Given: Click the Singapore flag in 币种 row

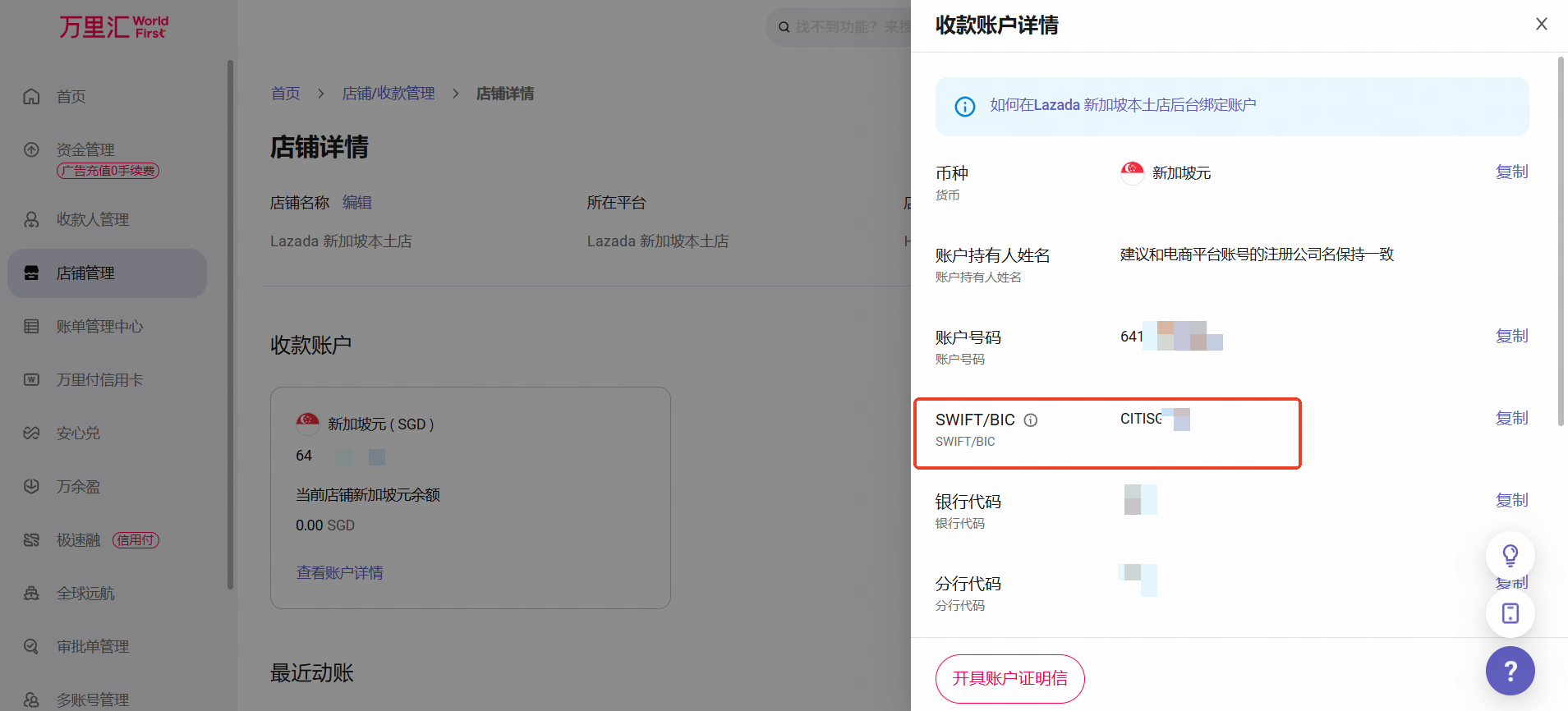Looking at the screenshot, I should tap(1133, 172).
